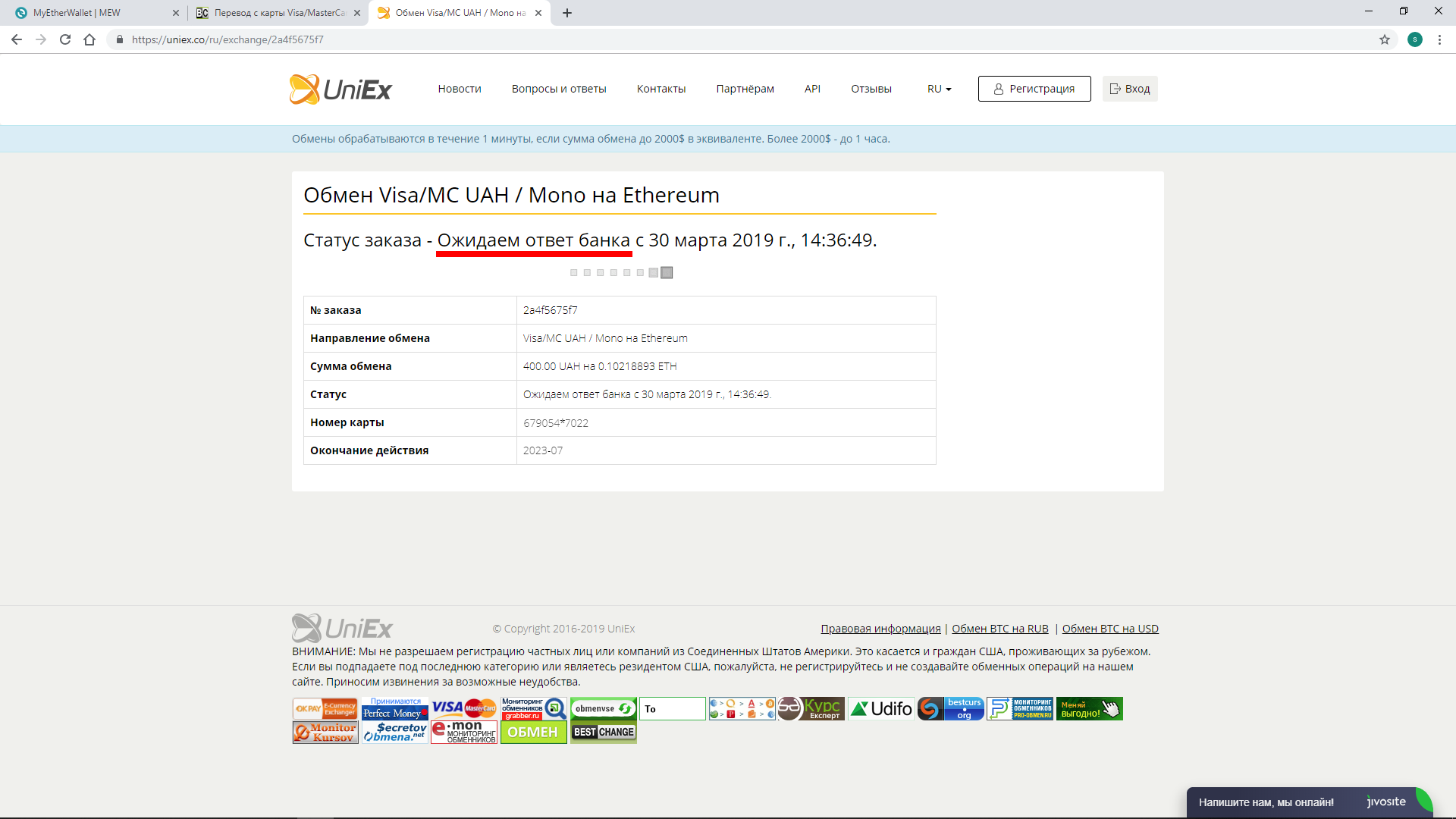Click the order number 2a4f5675f7
Screen dimensions: 1456x819
coord(551,310)
